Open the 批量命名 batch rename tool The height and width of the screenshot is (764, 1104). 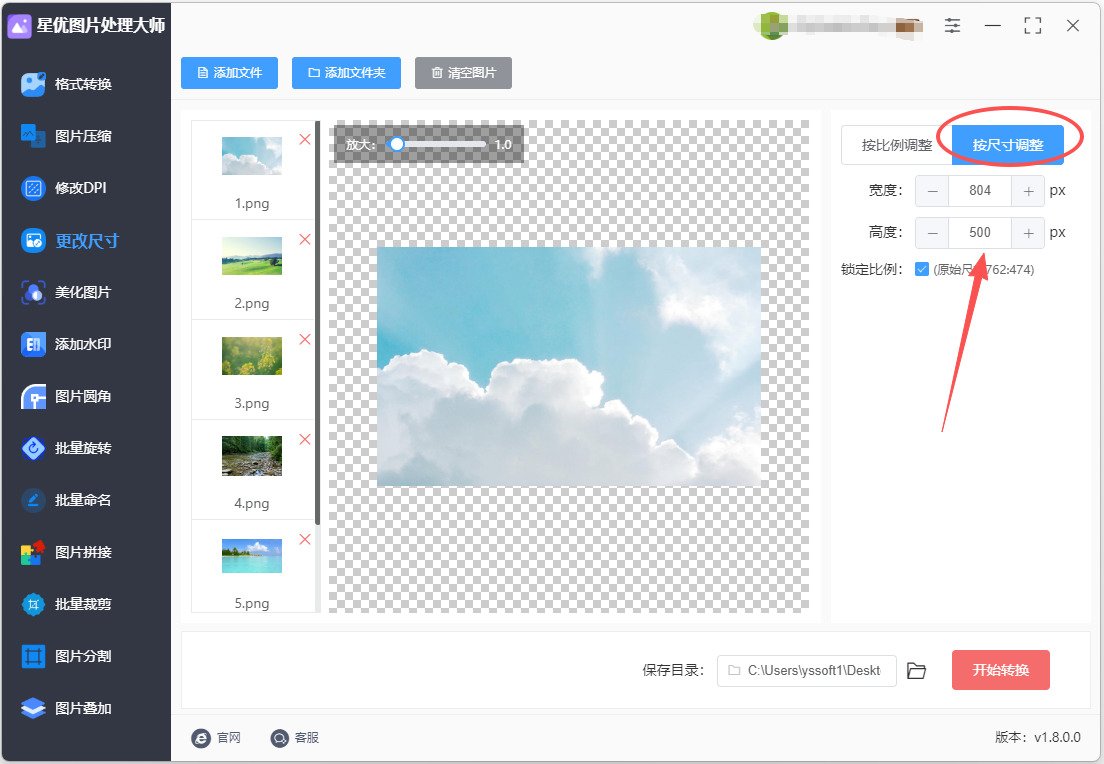coord(67,500)
